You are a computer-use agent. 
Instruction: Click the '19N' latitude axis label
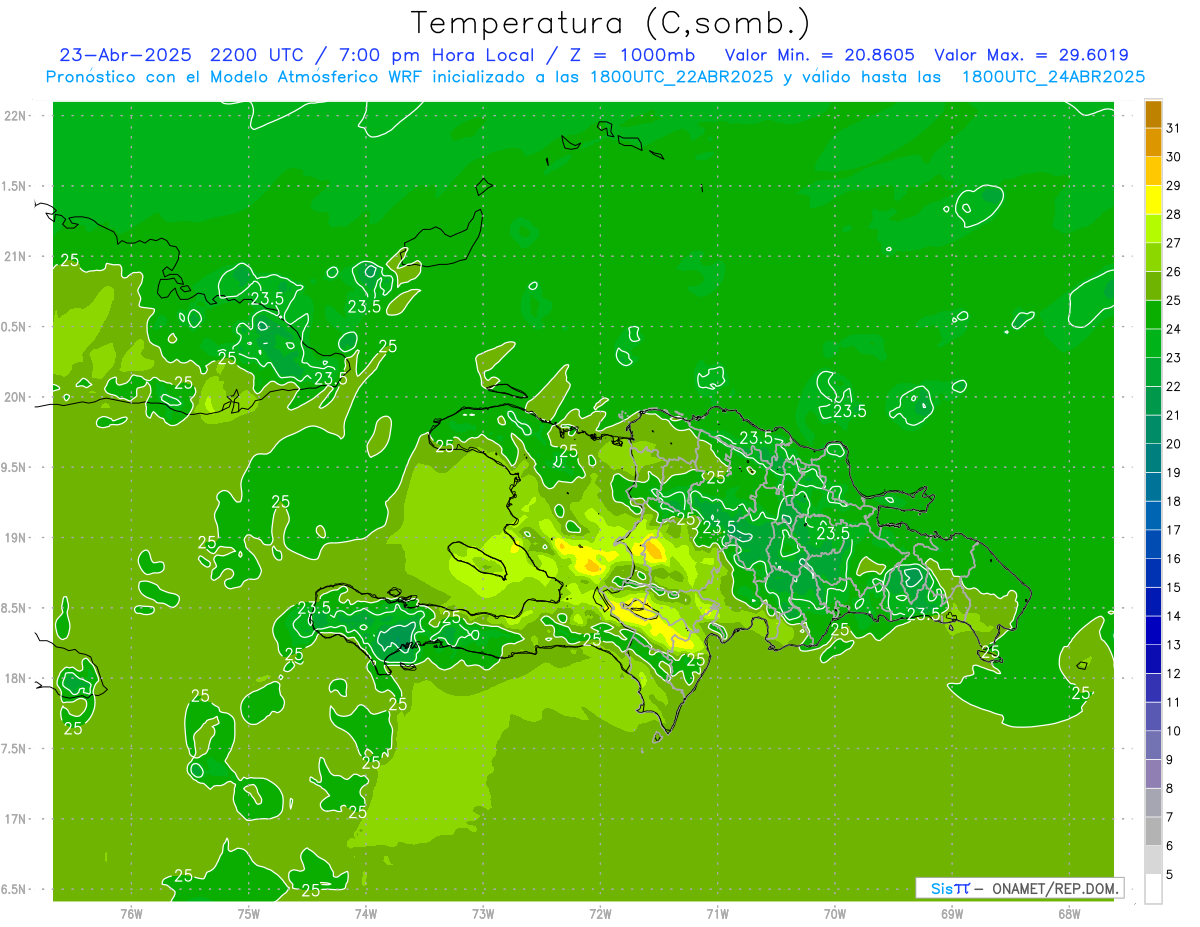click(16, 538)
